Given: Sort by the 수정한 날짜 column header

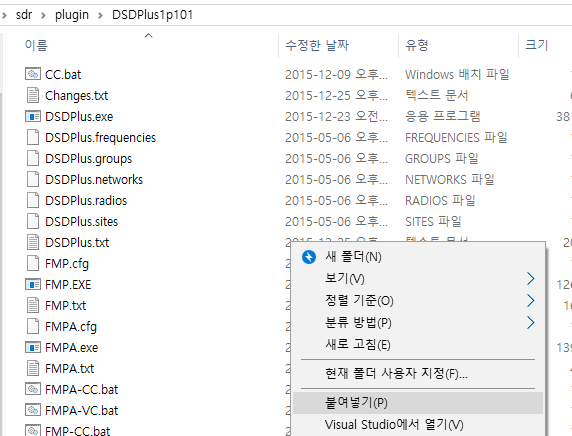Looking at the screenshot, I should pos(317,45).
